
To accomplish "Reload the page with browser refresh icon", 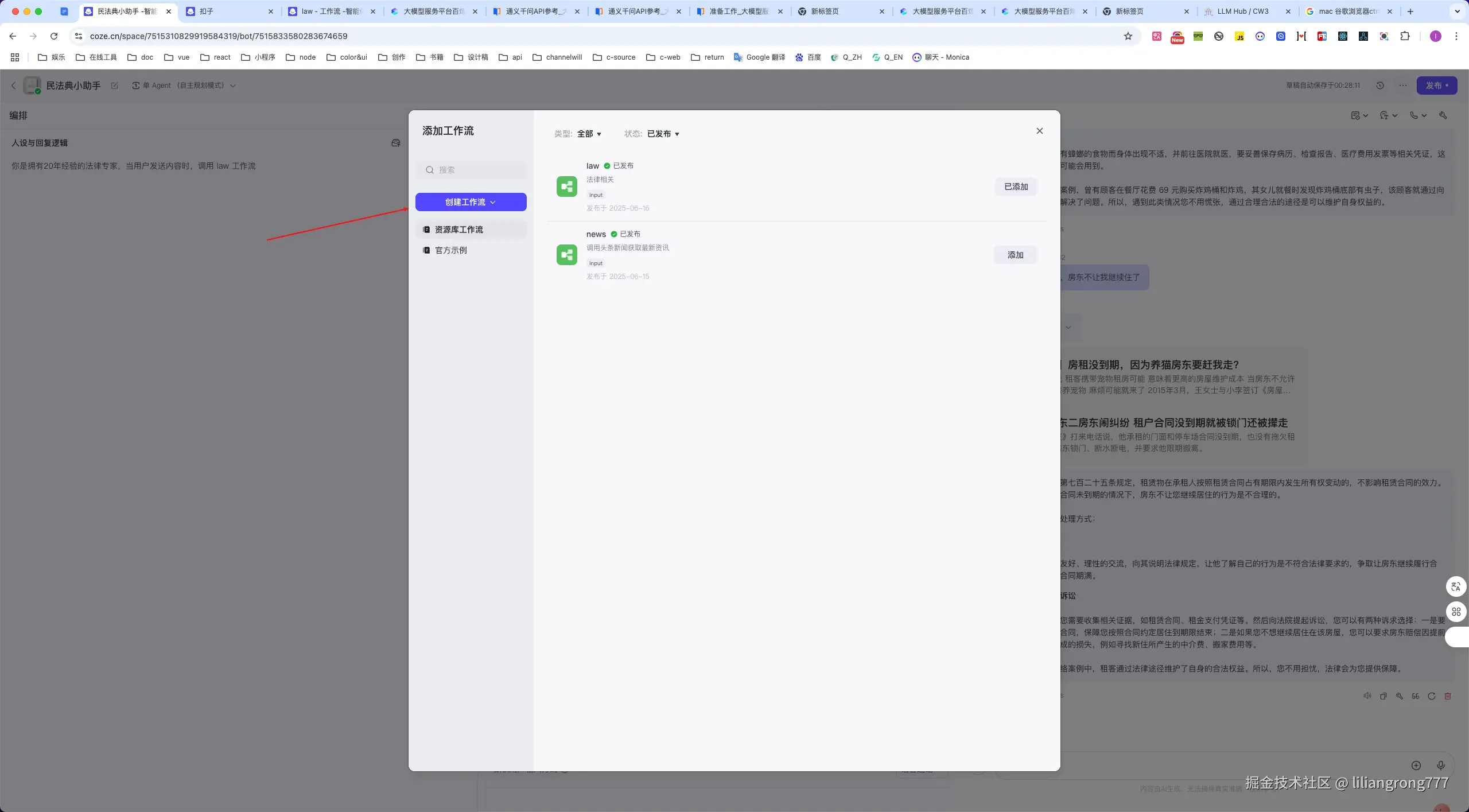I will [x=54, y=36].
